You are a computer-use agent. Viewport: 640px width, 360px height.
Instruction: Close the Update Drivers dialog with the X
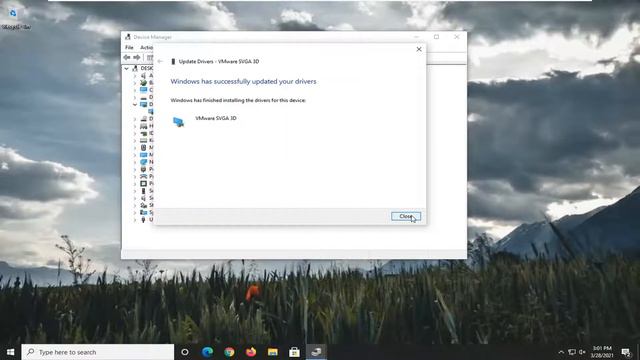click(419, 49)
